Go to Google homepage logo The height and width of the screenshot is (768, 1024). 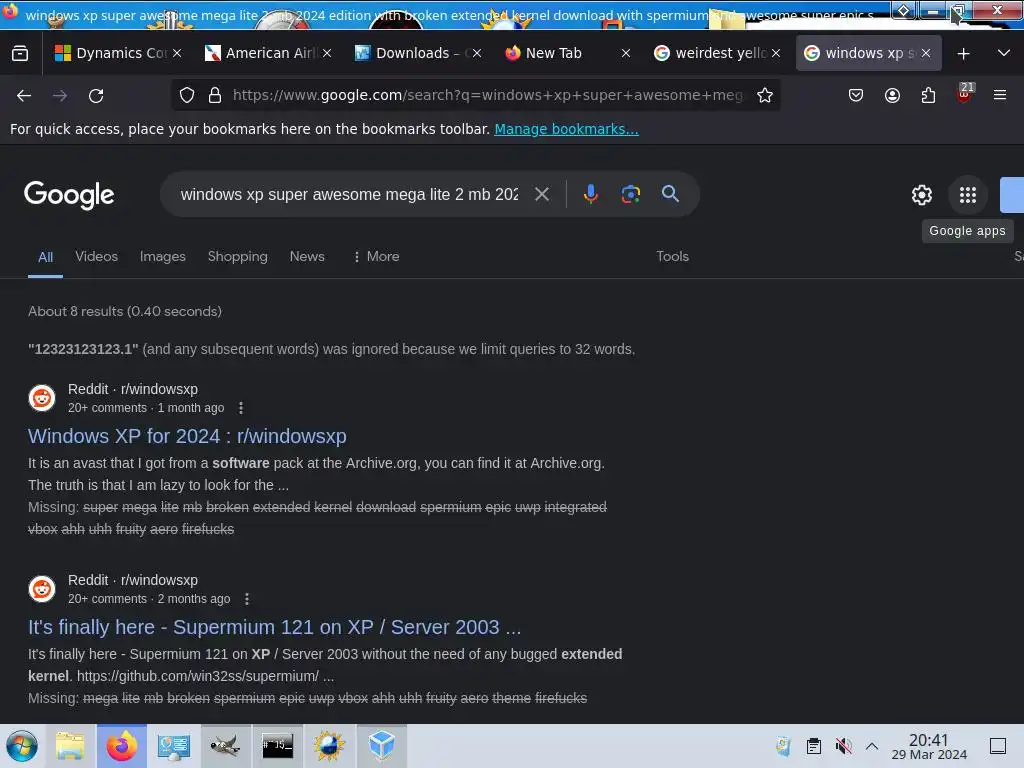tap(69, 195)
